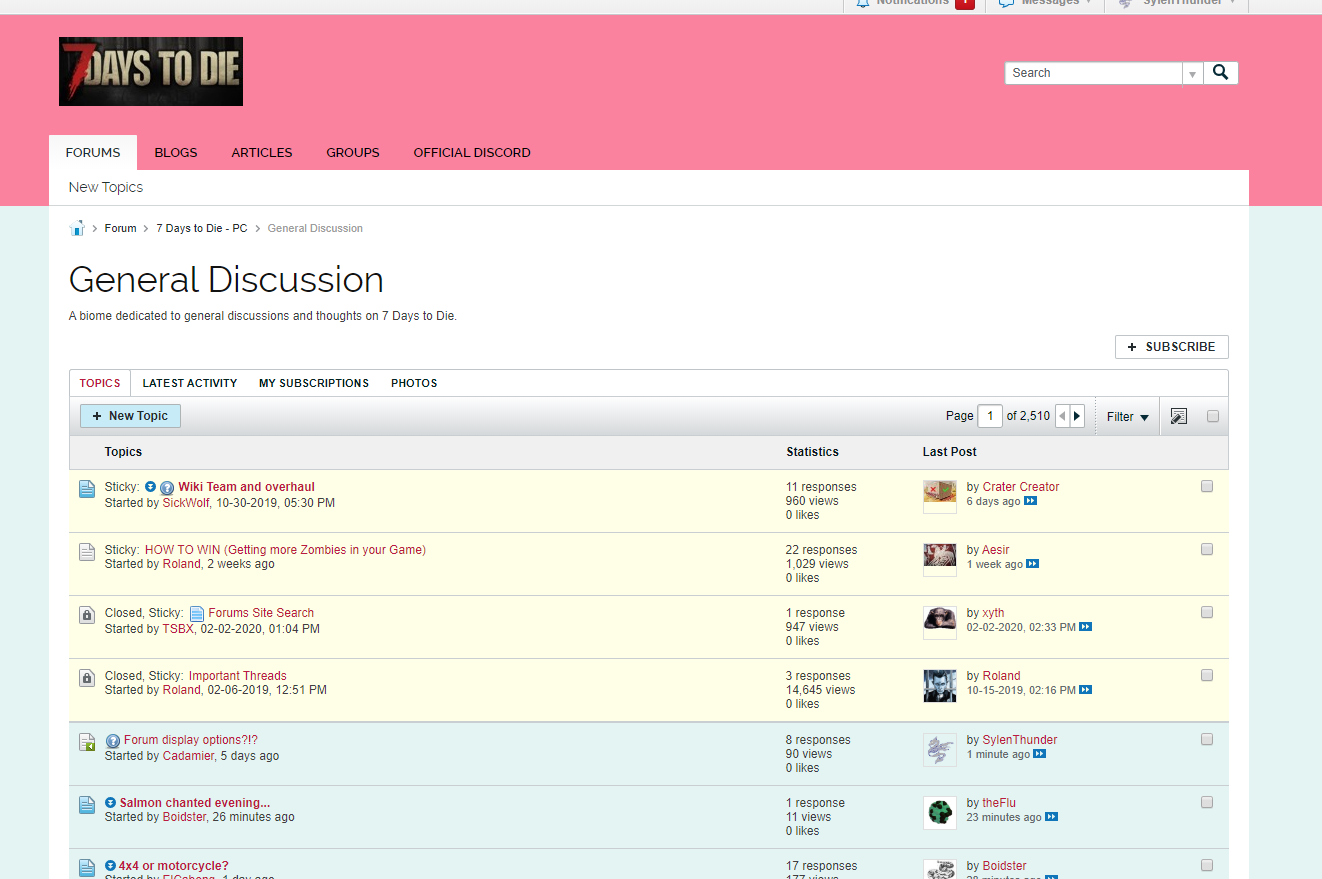Viewport: 1322px width, 879px height.
Task: Select the Wiki Team and overhaul checkbox
Action: pos(1207,486)
